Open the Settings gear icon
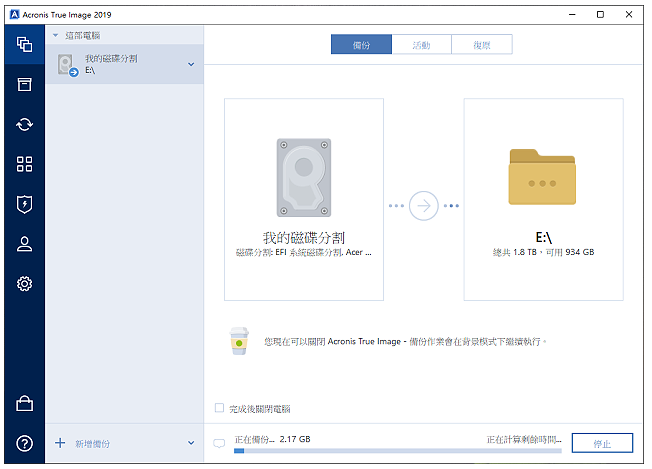This screenshot has height=469, width=652. coord(25,284)
